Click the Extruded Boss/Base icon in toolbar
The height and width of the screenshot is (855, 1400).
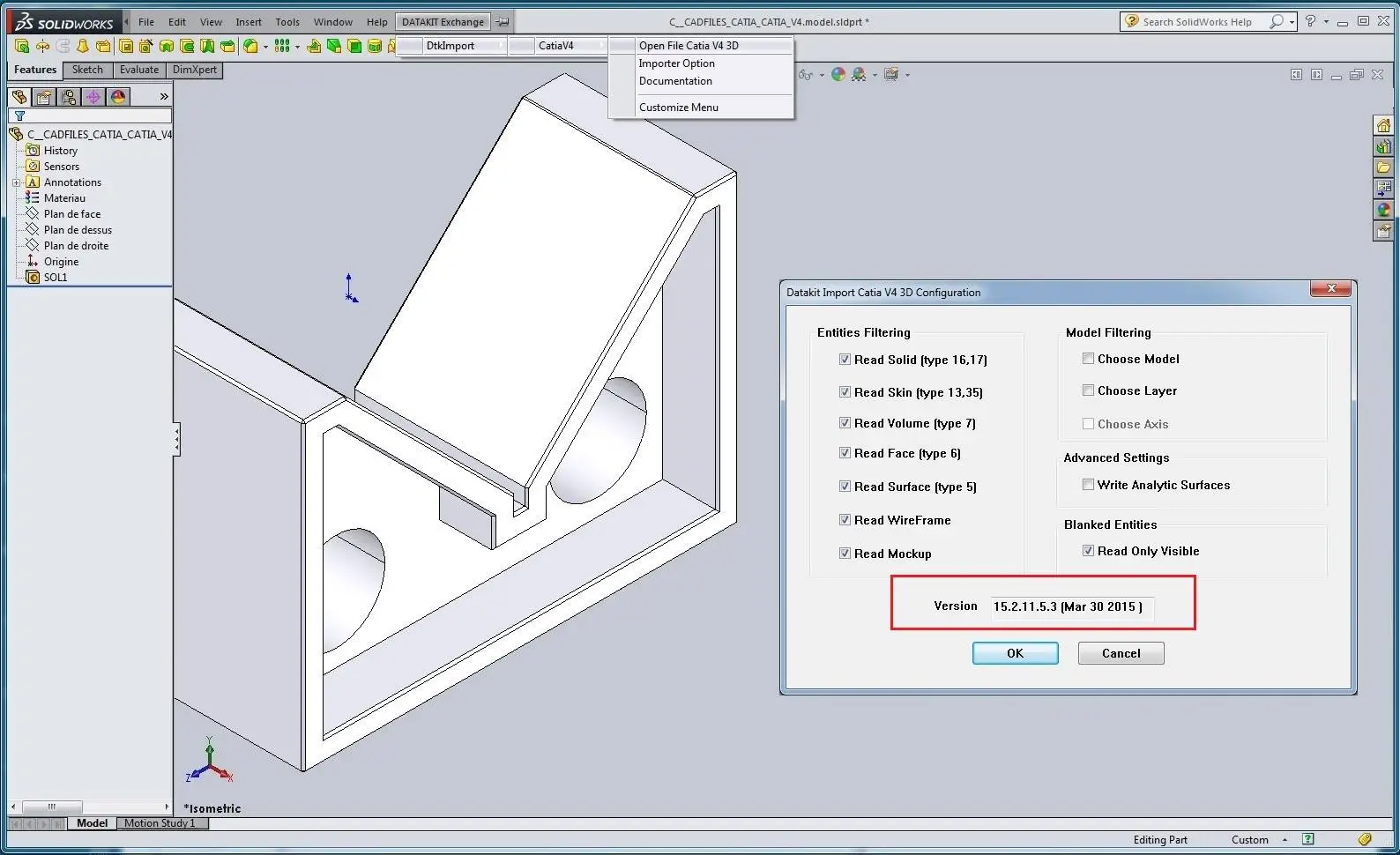click(21, 46)
